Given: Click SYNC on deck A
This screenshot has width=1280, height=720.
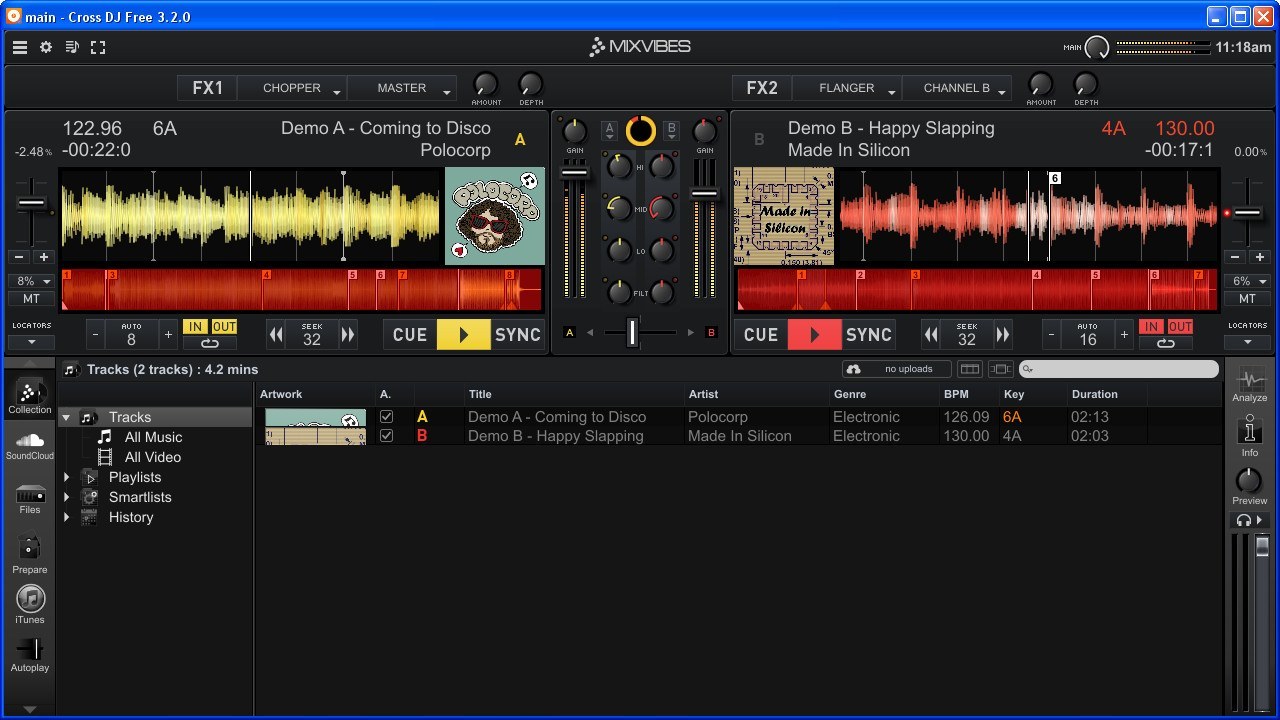Looking at the screenshot, I should click(518, 335).
